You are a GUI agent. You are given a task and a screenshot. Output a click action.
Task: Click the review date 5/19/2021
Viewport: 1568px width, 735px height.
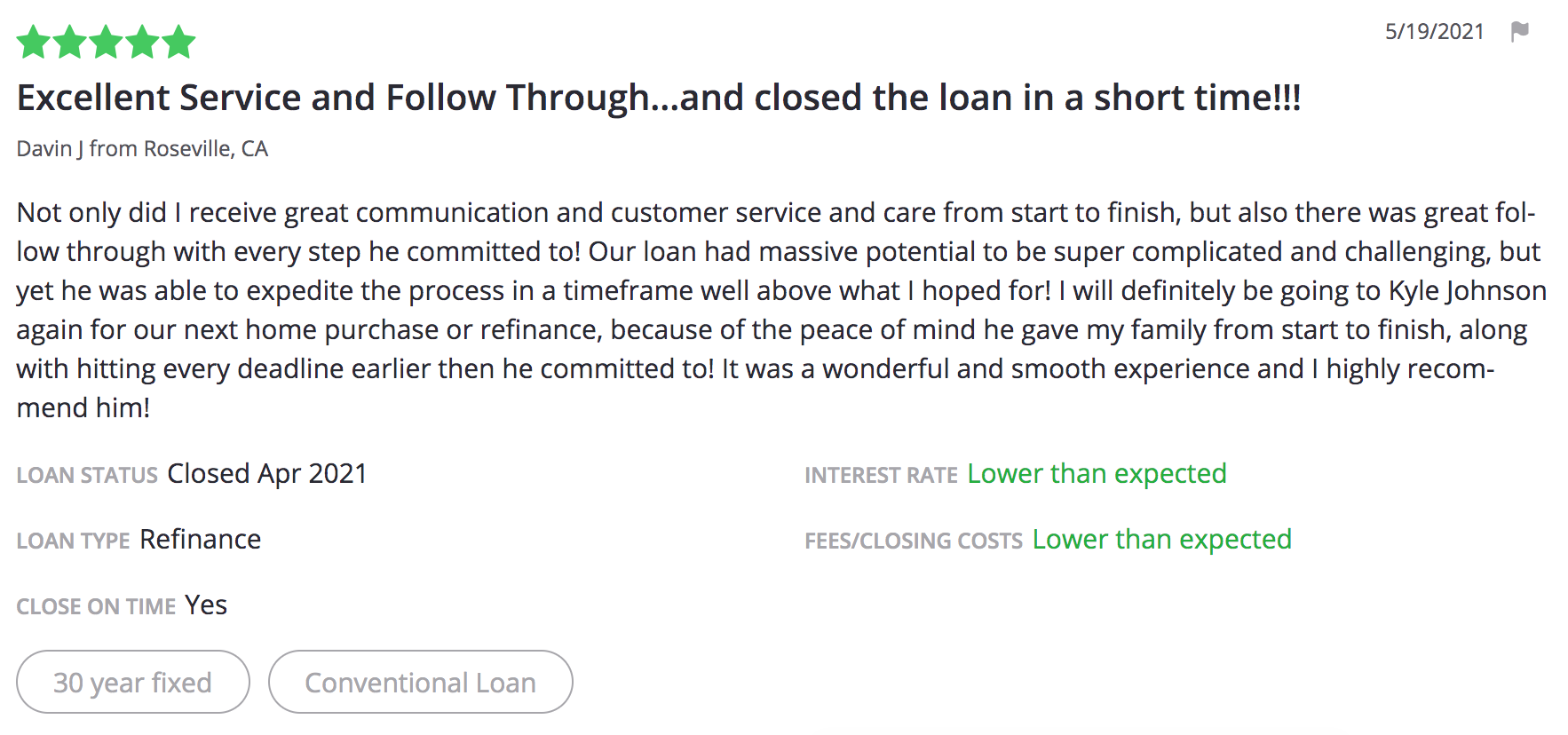[1434, 32]
